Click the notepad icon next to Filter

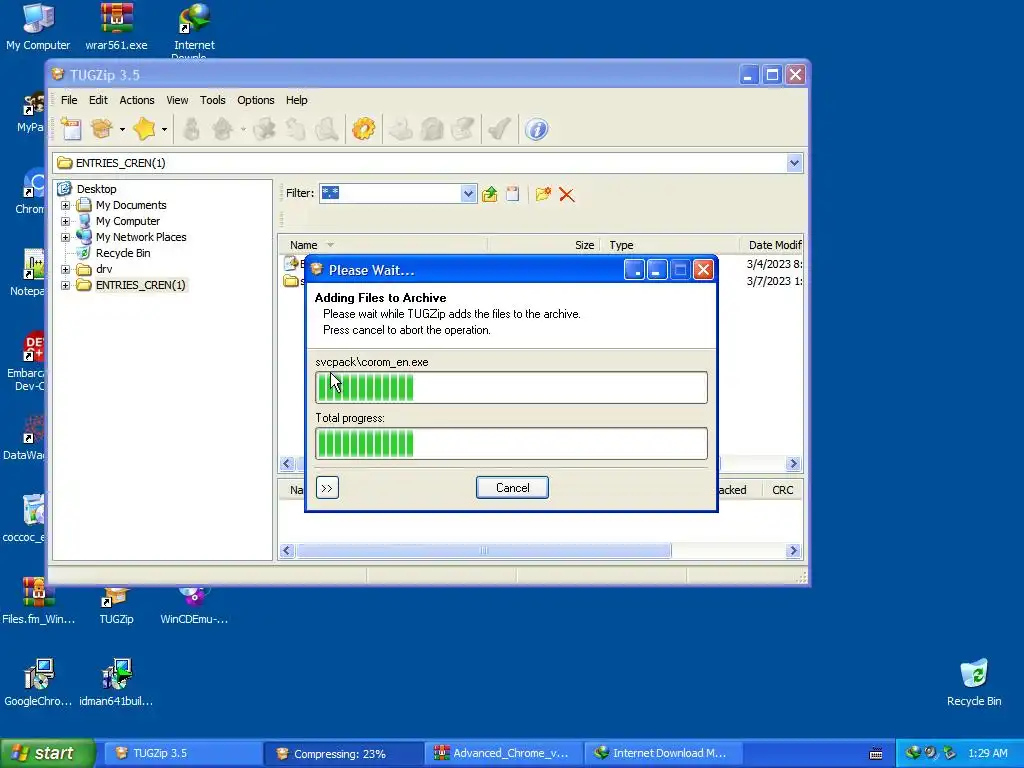tap(513, 194)
